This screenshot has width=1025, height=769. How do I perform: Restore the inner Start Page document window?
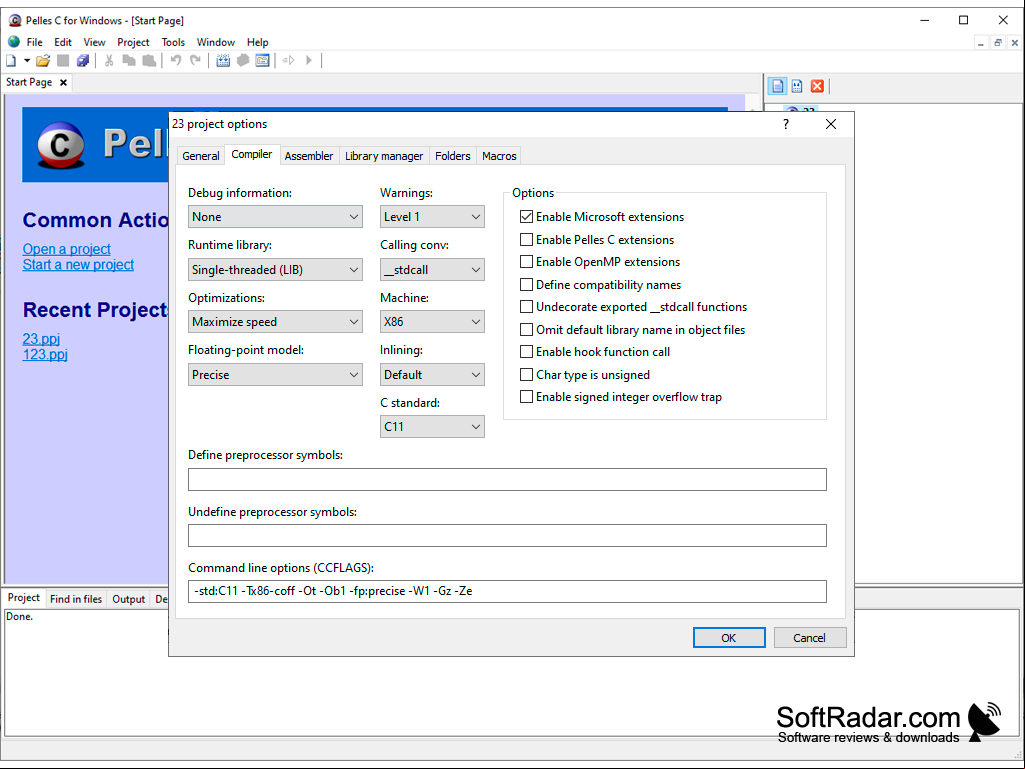pyautogui.click(x=998, y=43)
